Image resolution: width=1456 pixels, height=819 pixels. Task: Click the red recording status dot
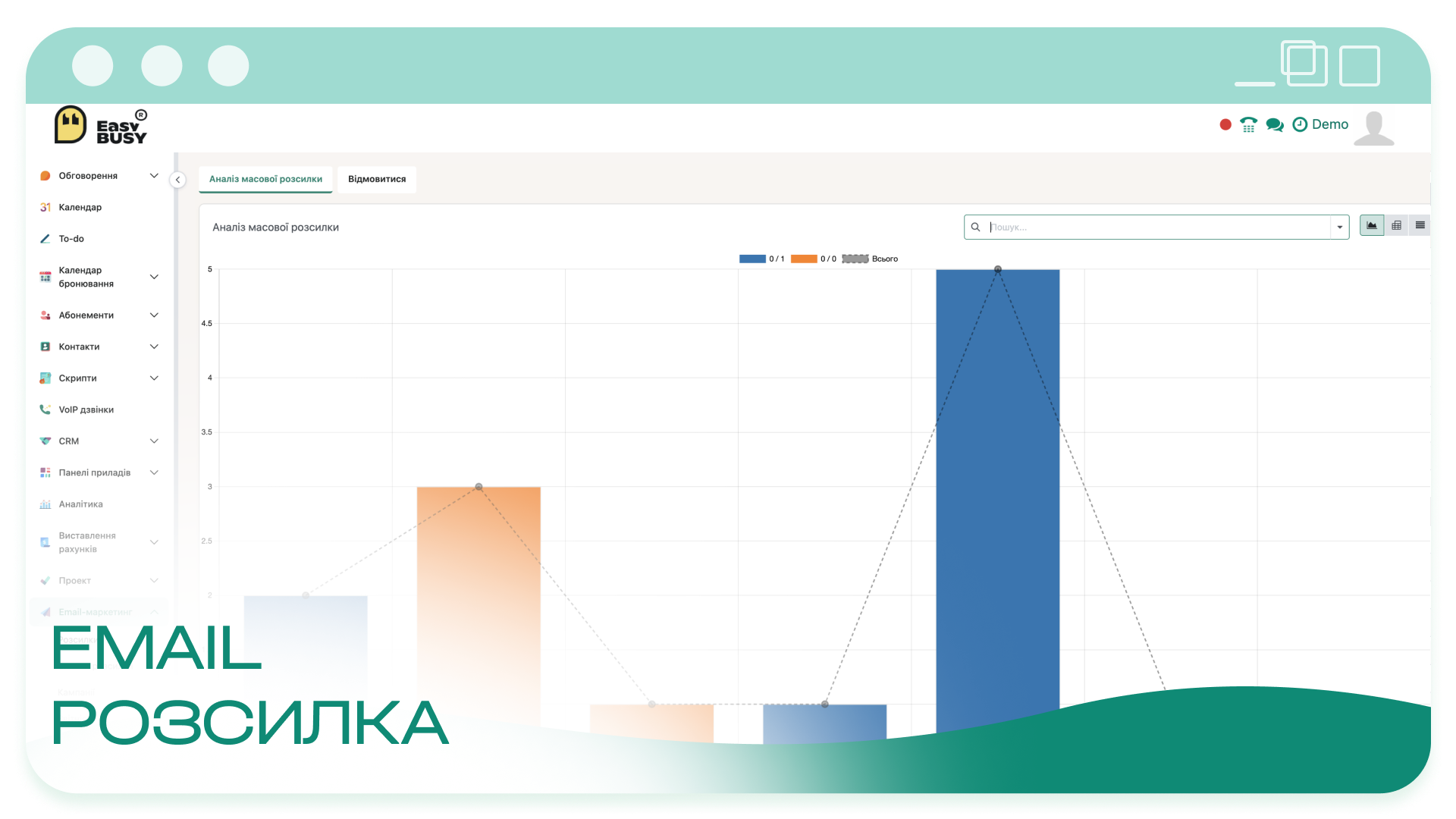(x=1225, y=124)
